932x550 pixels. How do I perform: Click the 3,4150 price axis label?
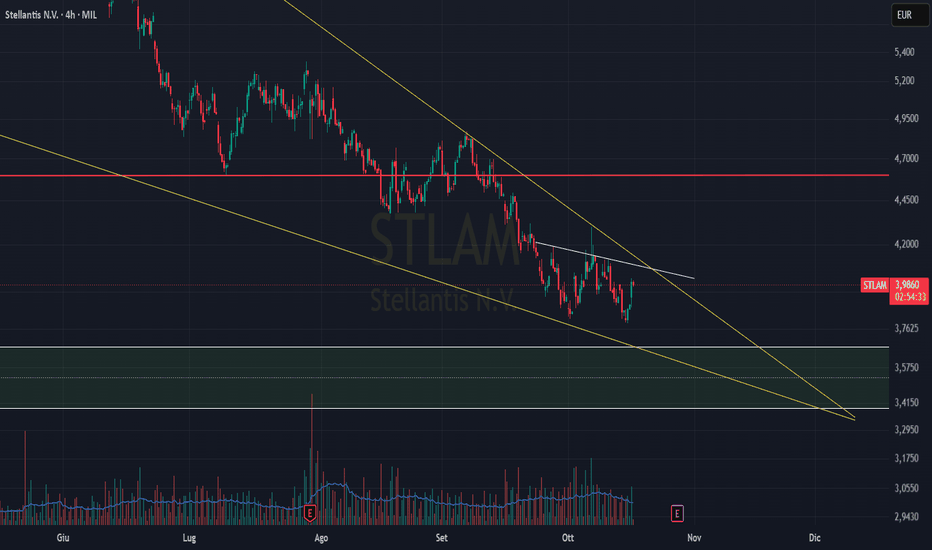pos(906,403)
